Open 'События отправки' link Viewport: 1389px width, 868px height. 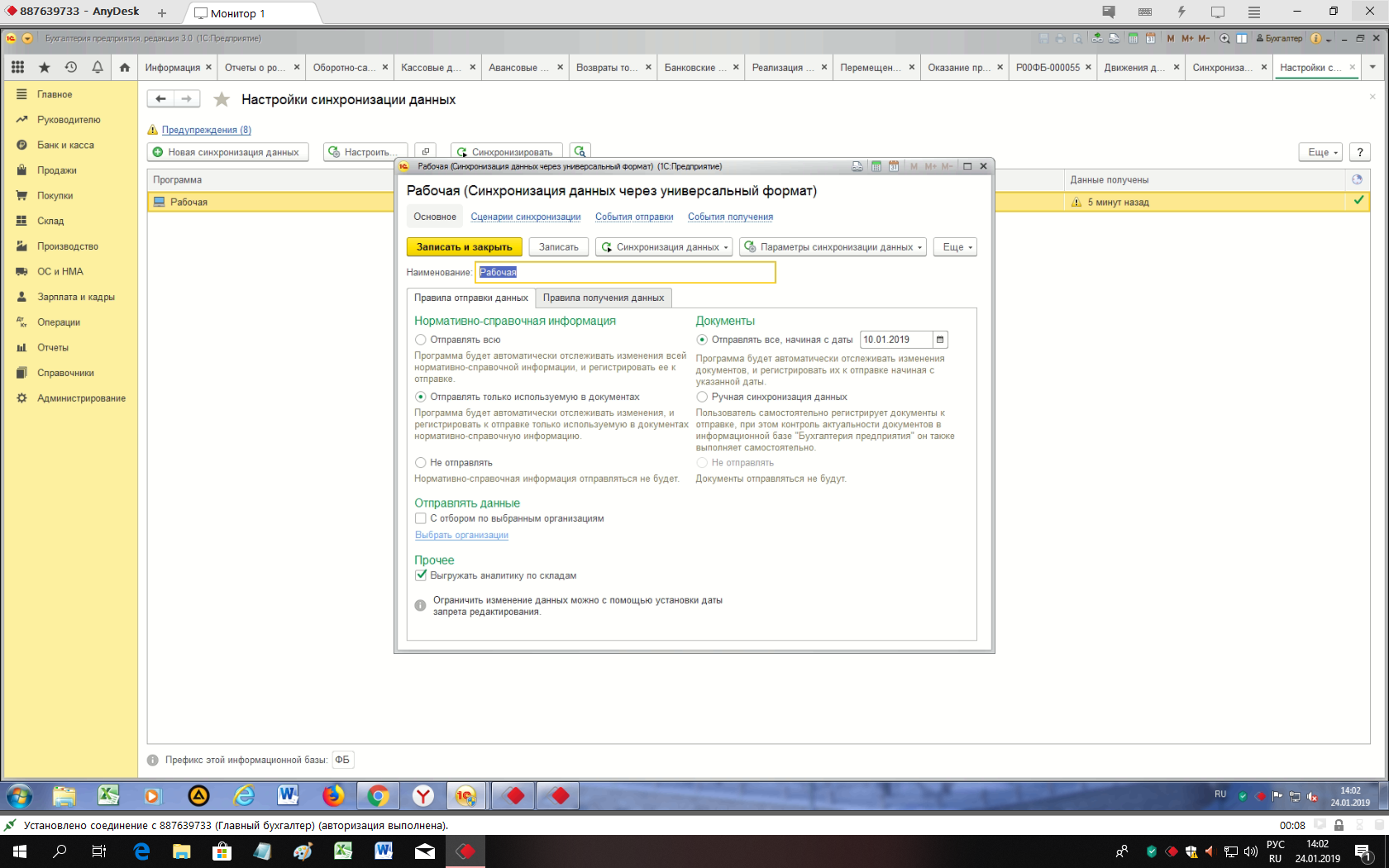pyautogui.click(x=634, y=217)
